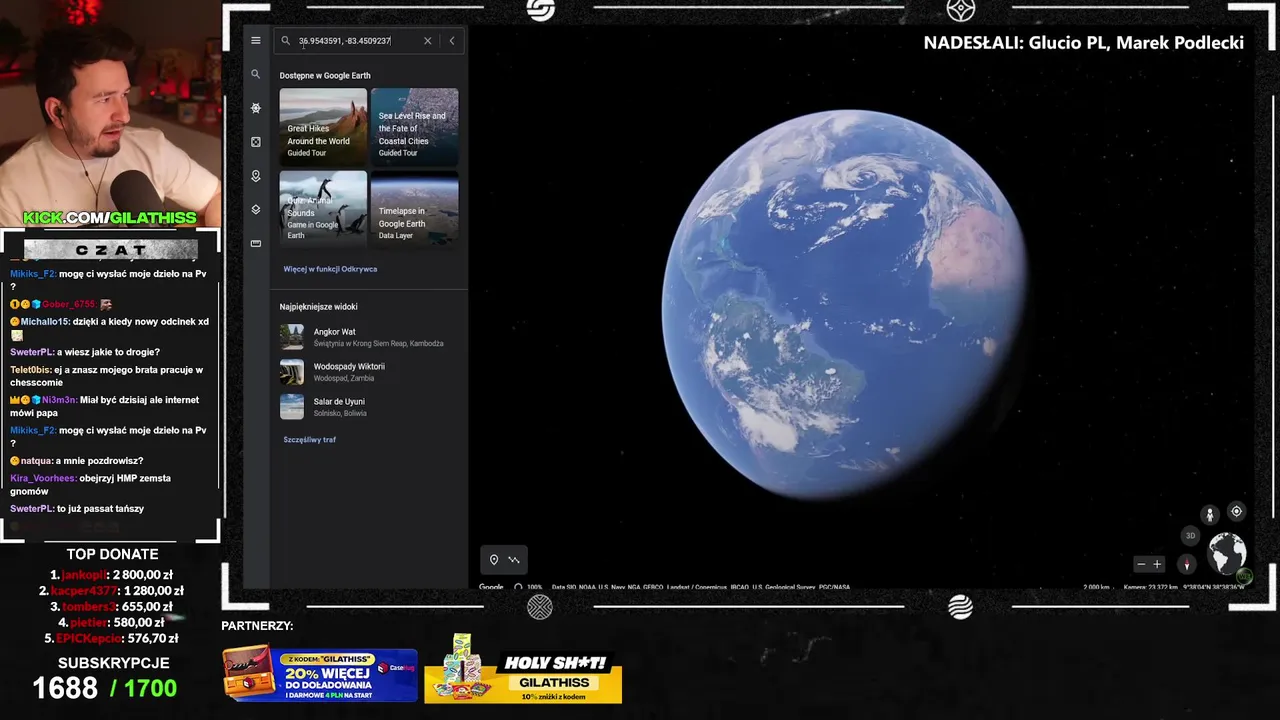
Task: Open the I'm Feeling Lucky dice icon
Action: point(256,142)
